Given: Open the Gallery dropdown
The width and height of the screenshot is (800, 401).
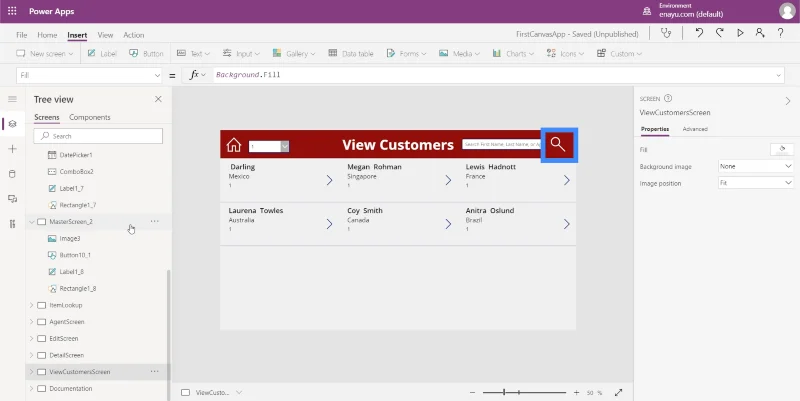Looking at the screenshot, I should [294, 54].
